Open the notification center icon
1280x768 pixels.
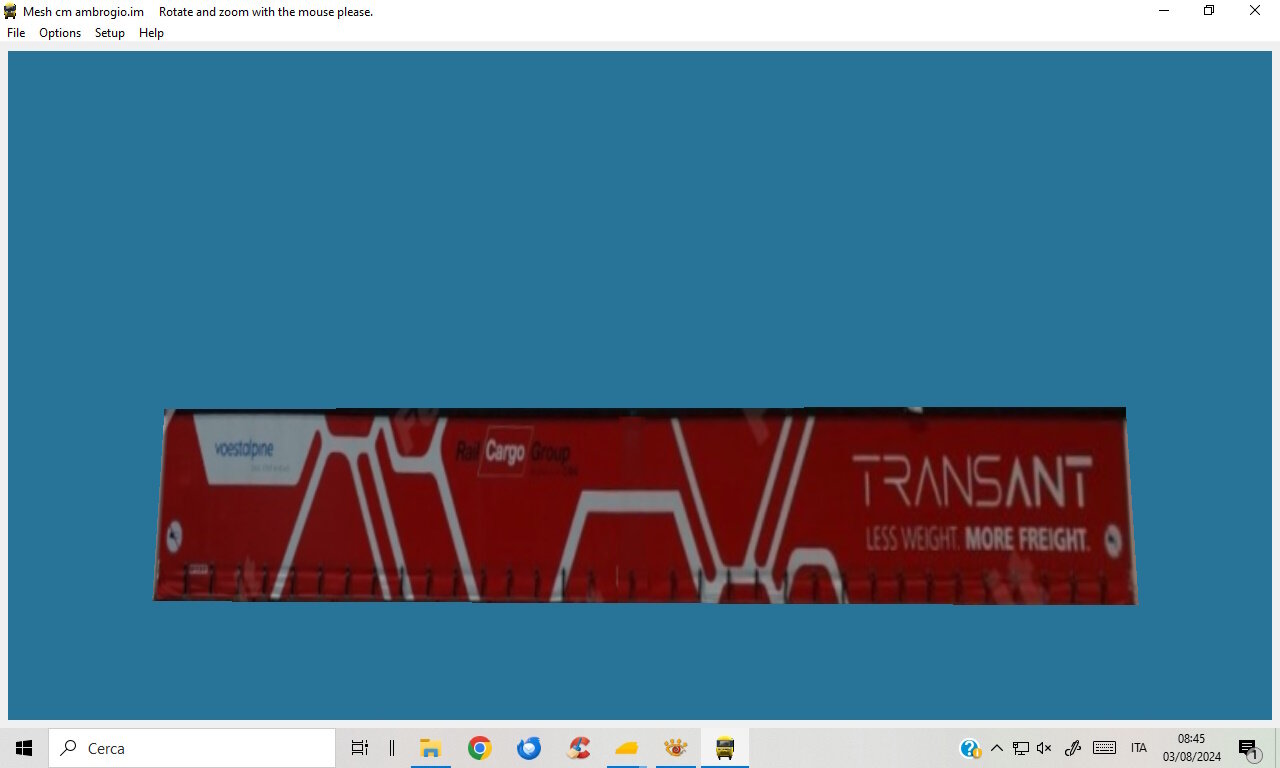(x=1248, y=748)
